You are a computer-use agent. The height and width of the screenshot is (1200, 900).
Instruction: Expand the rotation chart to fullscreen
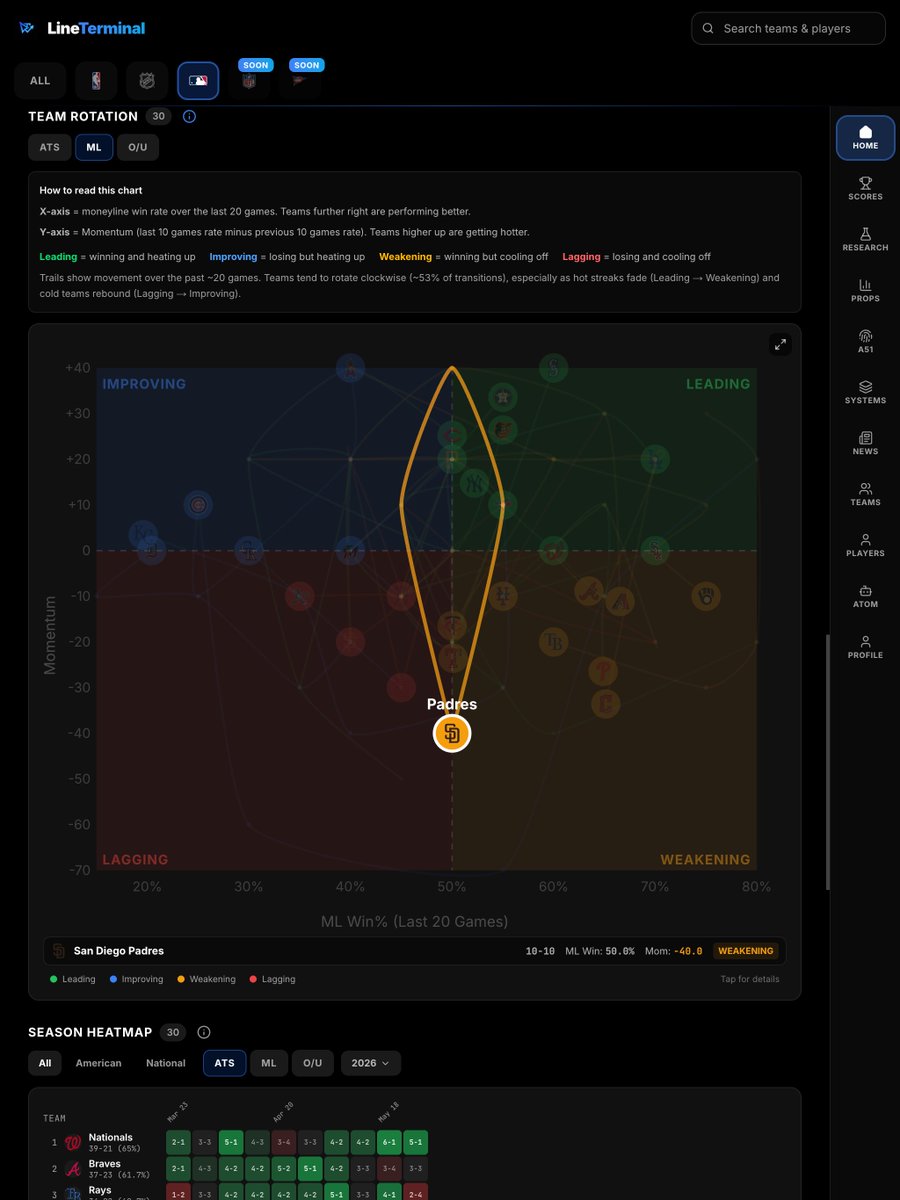780,344
